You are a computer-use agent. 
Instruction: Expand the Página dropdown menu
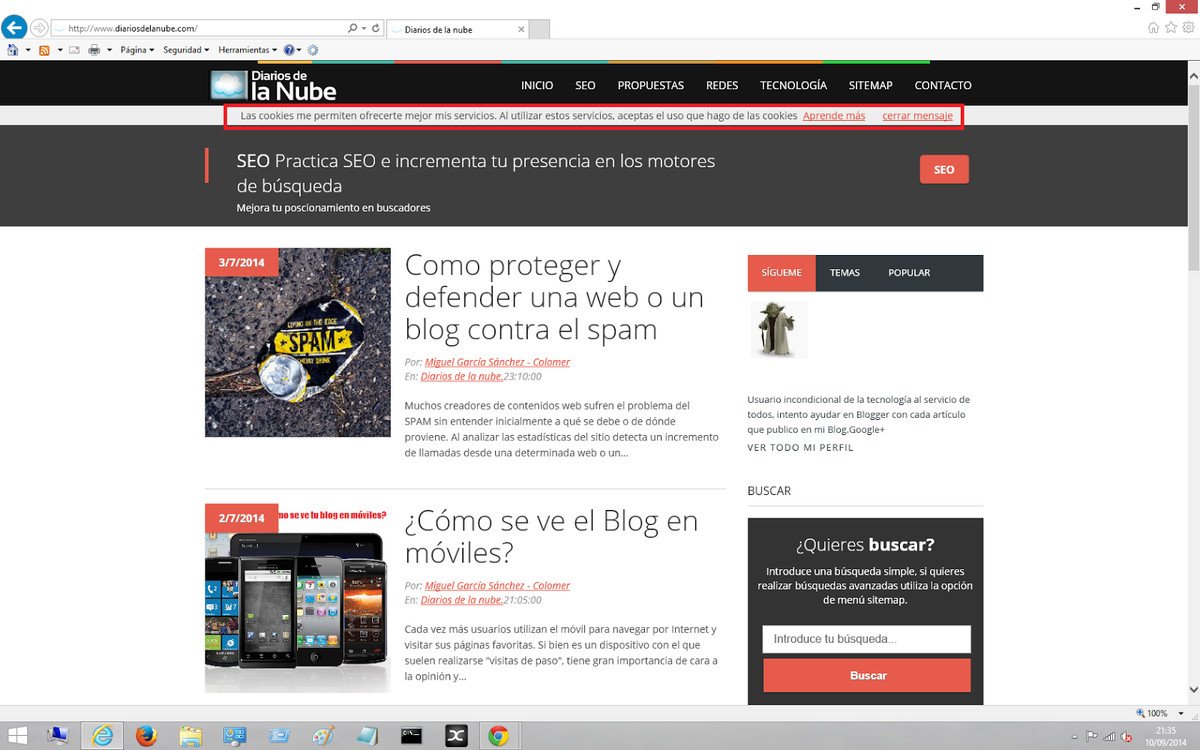[136, 50]
